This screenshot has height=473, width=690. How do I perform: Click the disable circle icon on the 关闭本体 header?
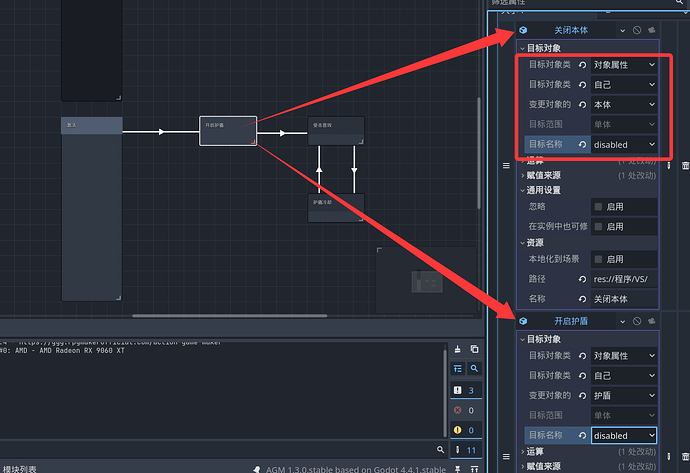(637, 30)
